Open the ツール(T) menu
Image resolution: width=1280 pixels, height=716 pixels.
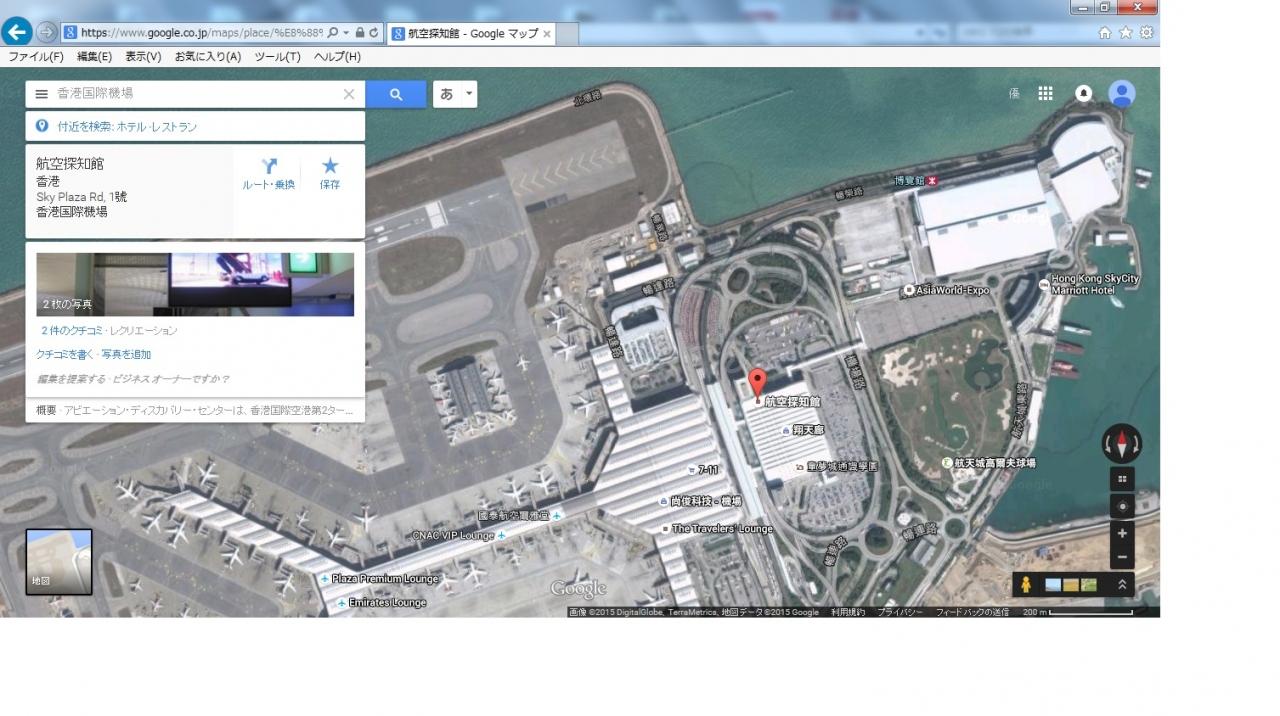(277, 57)
